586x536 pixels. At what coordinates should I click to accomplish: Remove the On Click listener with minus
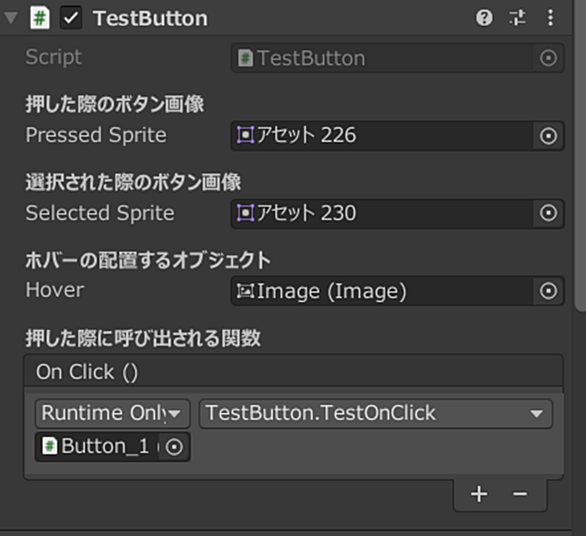click(520, 494)
